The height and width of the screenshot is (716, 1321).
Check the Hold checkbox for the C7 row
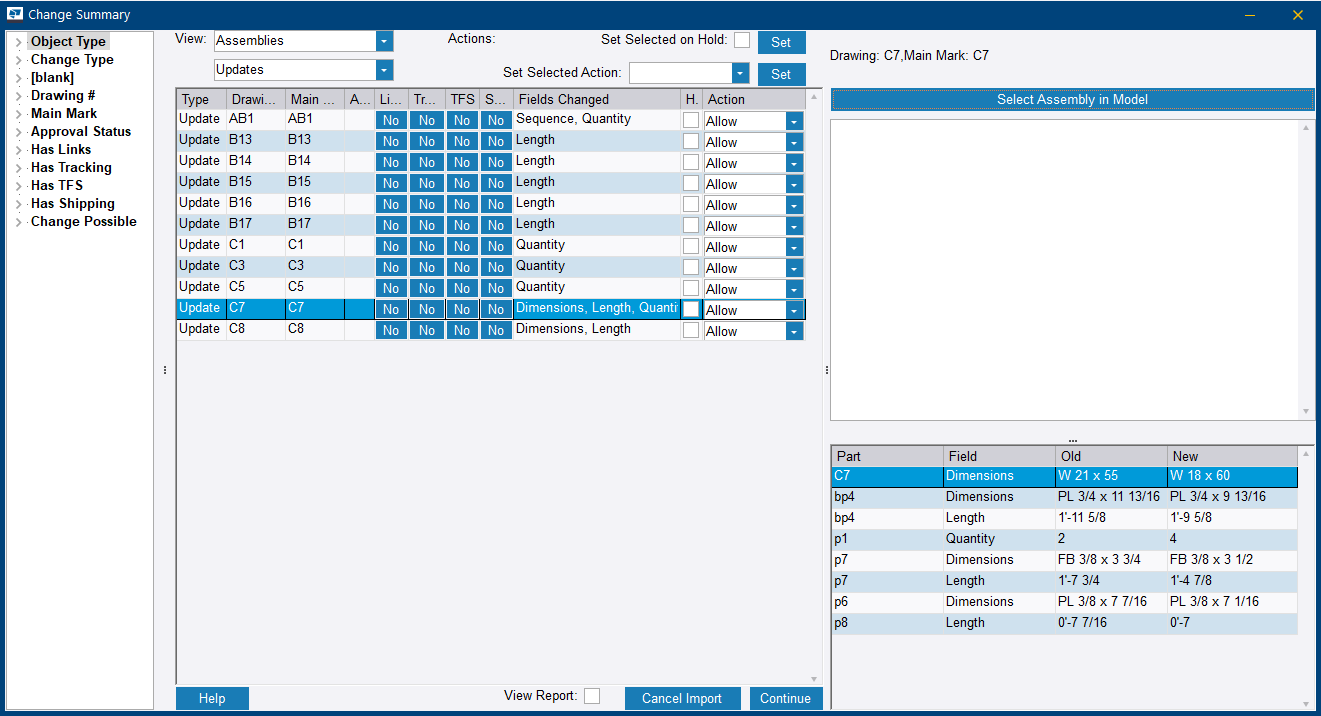(690, 309)
